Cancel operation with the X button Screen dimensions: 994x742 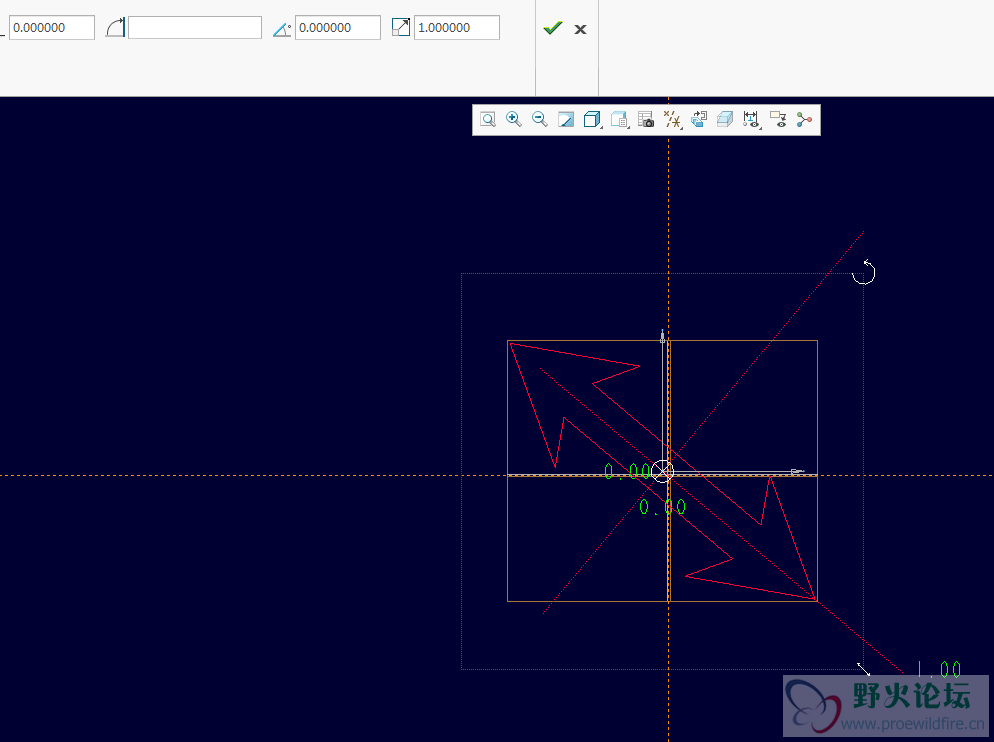click(580, 29)
